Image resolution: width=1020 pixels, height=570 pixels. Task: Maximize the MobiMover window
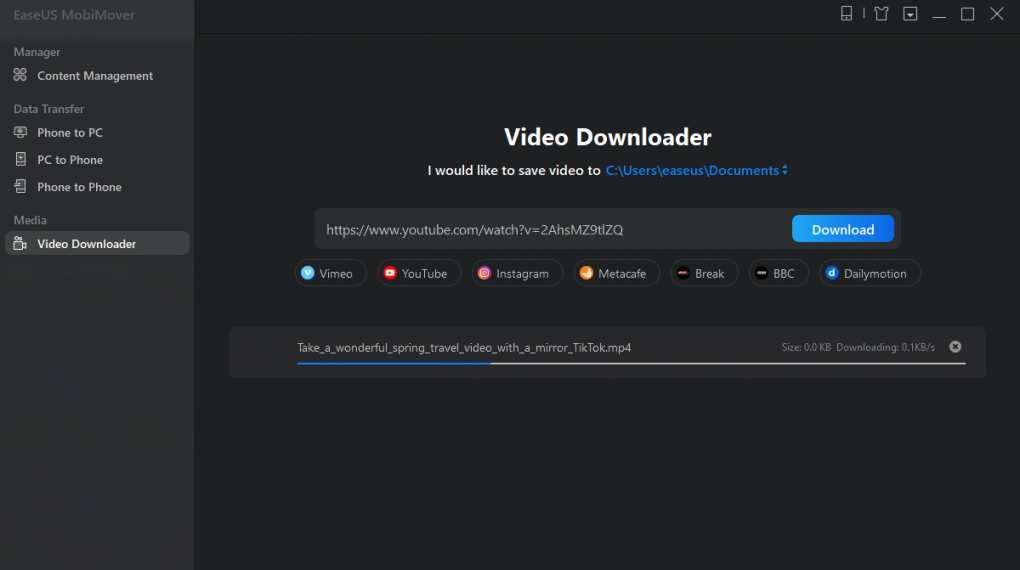point(967,14)
